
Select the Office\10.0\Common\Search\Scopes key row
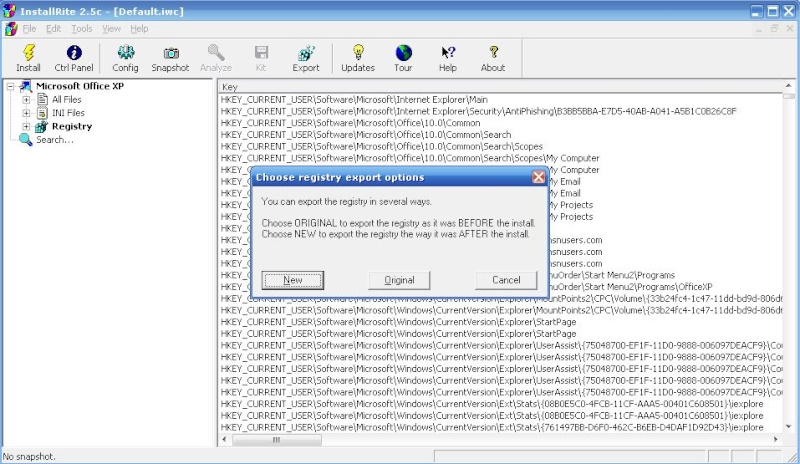pos(382,146)
